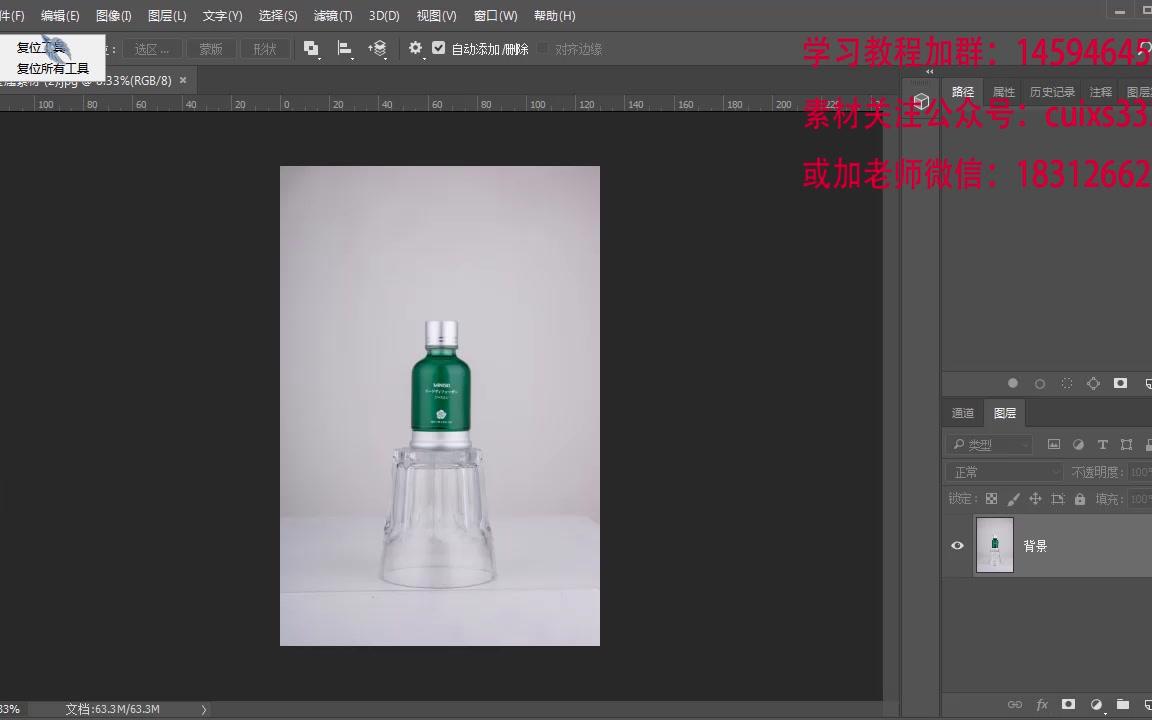Enable the 自动添加/删除 checkbox
This screenshot has width=1152, height=720.
pyautogui.click(x=438, y=47)
